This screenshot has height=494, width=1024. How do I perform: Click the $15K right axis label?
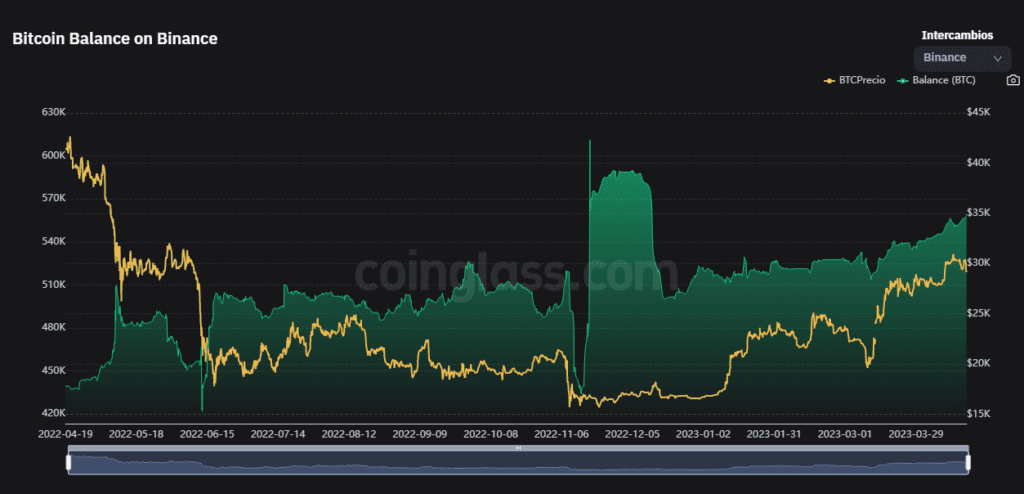(979, 414)
